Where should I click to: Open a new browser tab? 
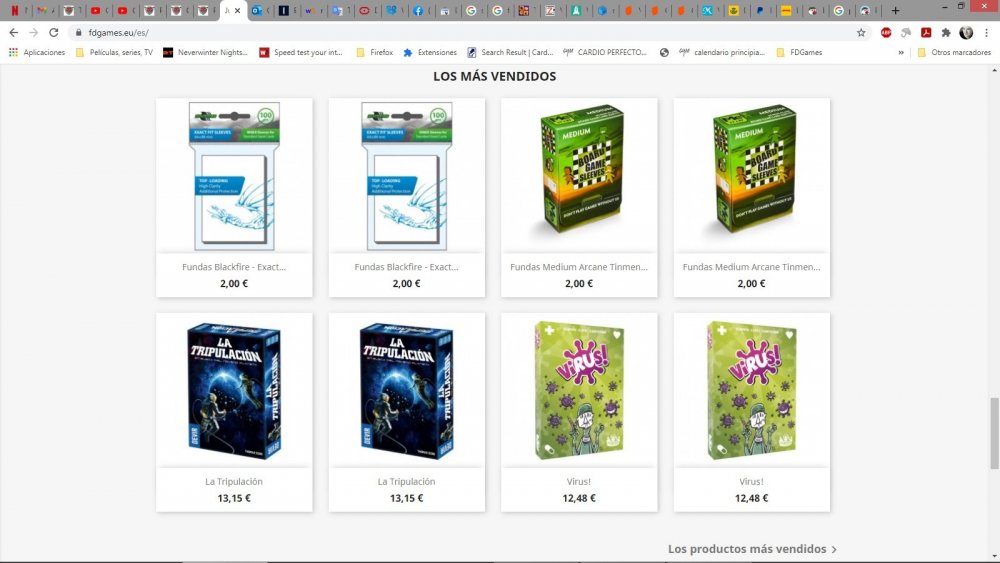(895, 10)
